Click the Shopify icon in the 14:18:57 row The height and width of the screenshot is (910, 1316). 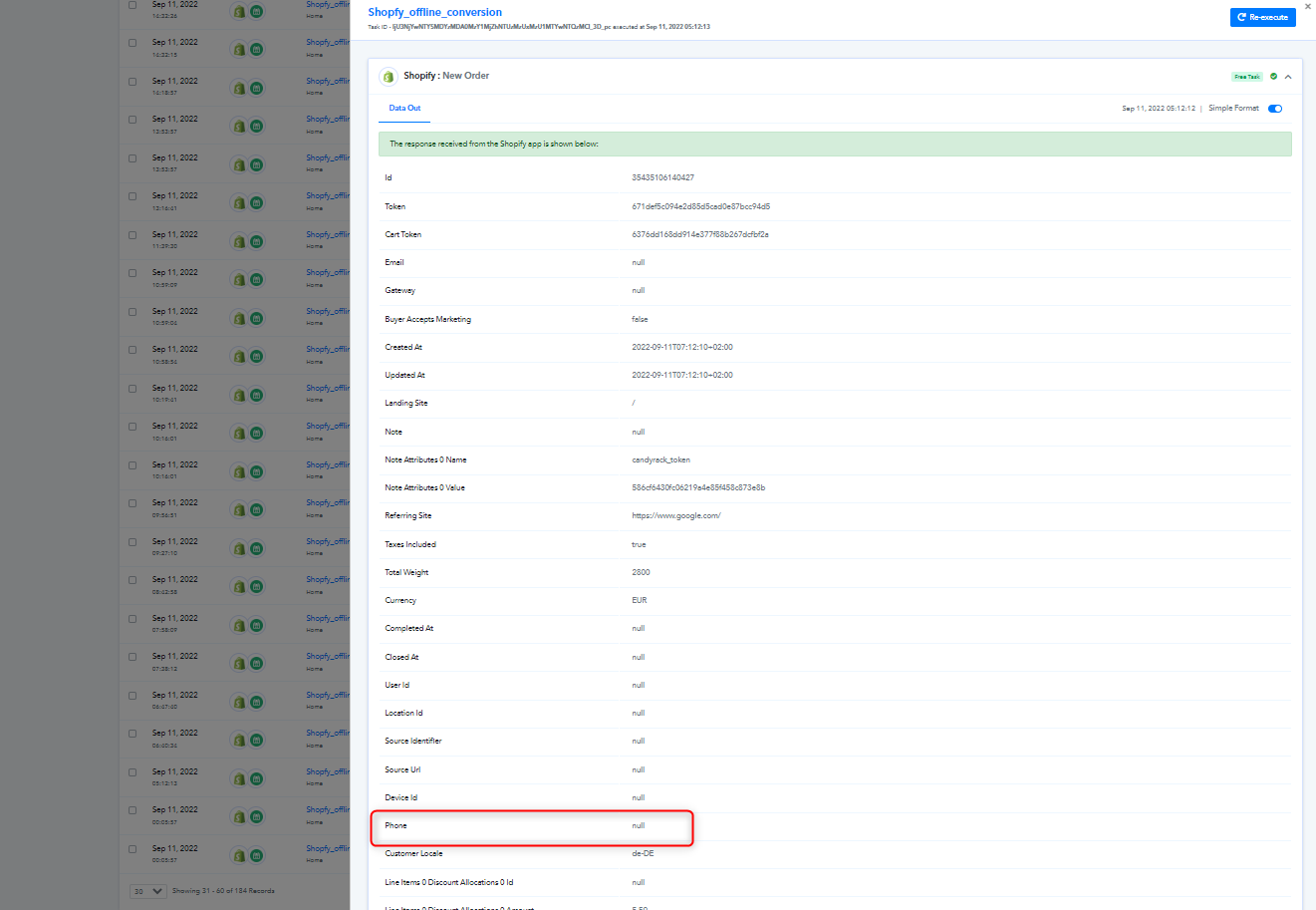coord(239,89)
